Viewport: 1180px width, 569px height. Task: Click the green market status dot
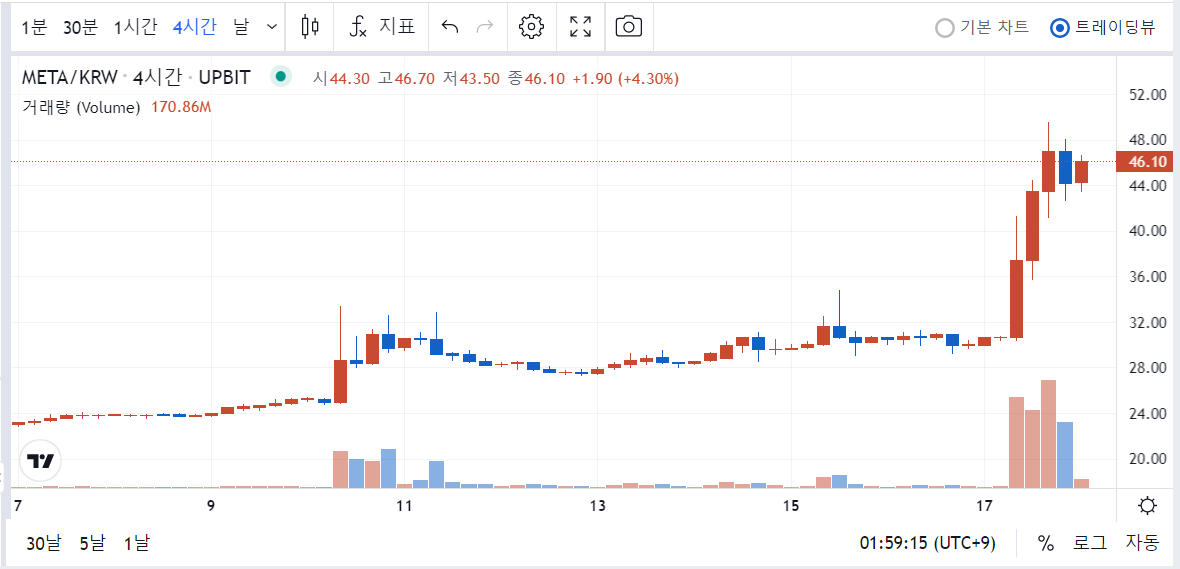click(x=281, y=77)
